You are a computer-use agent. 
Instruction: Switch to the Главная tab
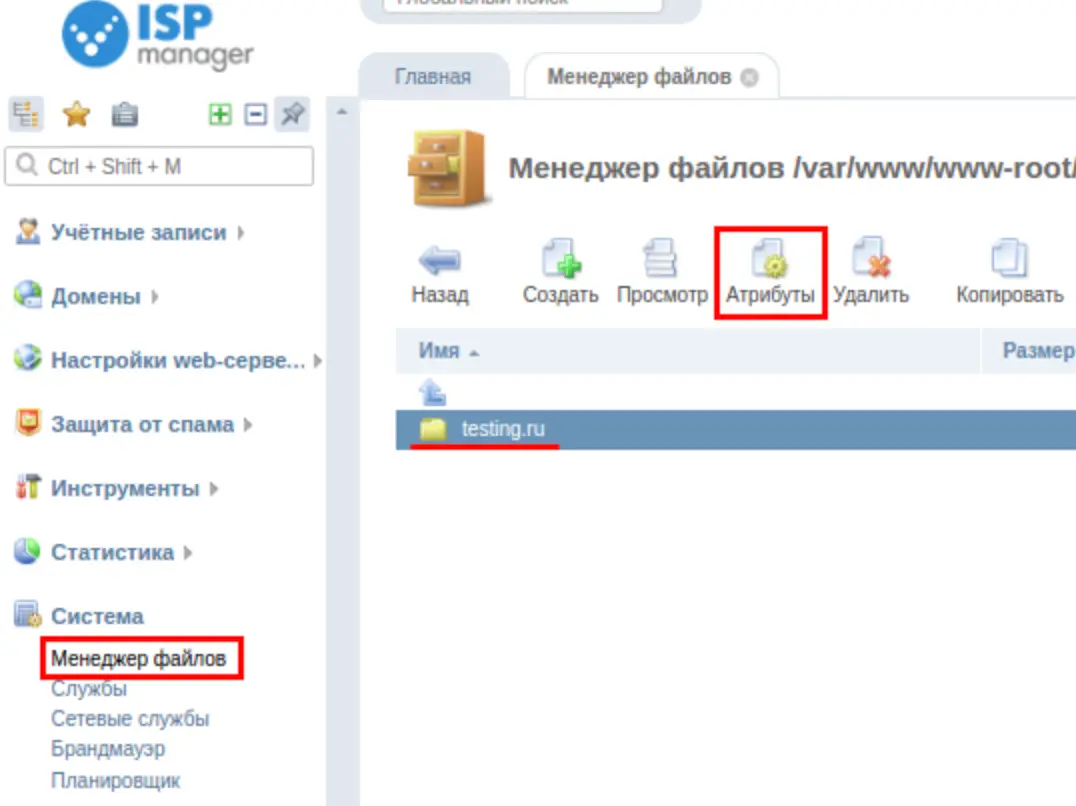(x=433, y=76)
